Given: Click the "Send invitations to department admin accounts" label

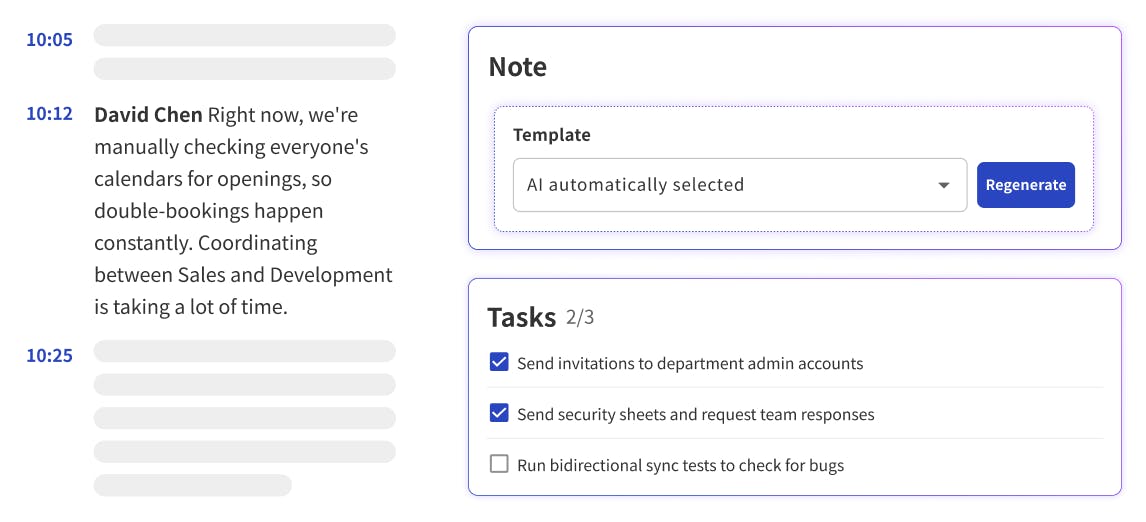Looking at the screenshot, I should click(x=689, y=363).
